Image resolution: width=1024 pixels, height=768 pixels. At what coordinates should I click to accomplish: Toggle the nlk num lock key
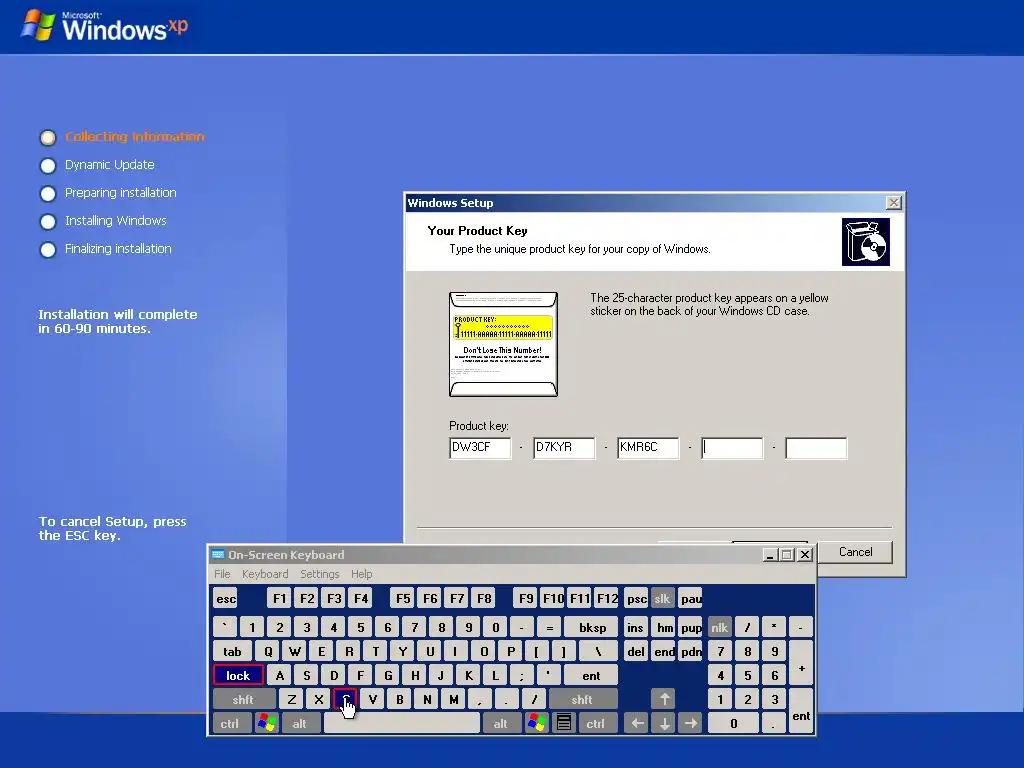pyautogui.click(x=720, y=628)
